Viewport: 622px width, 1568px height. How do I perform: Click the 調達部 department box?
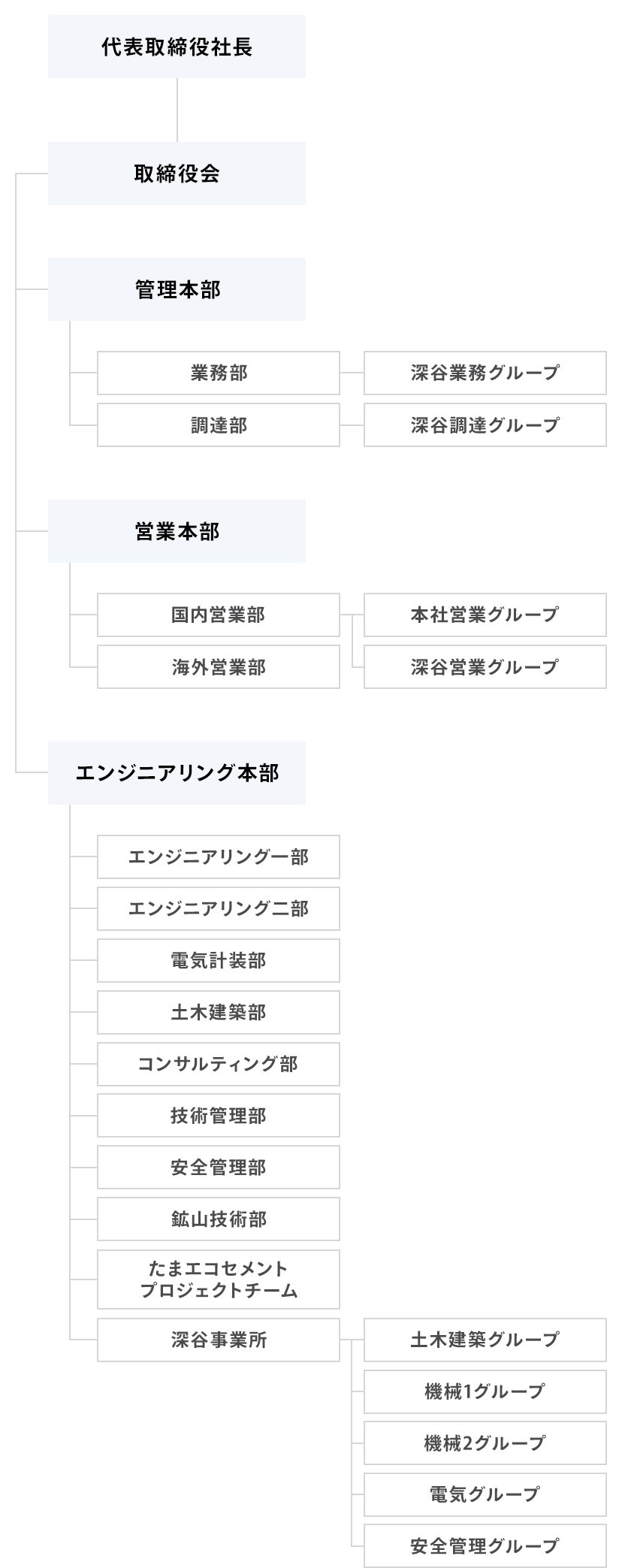(218, 425)
